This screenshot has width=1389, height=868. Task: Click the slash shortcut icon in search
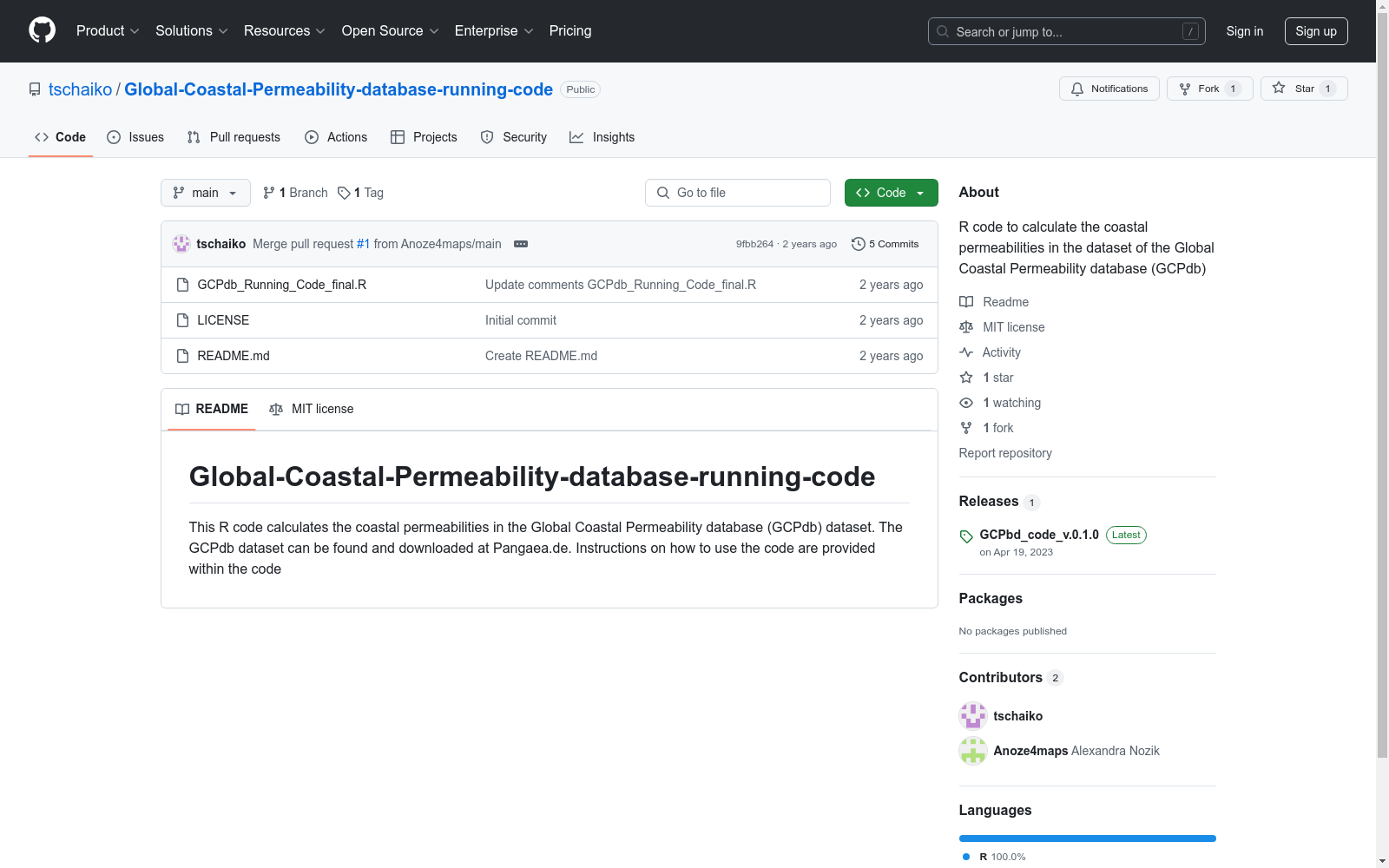(1190, 31)
